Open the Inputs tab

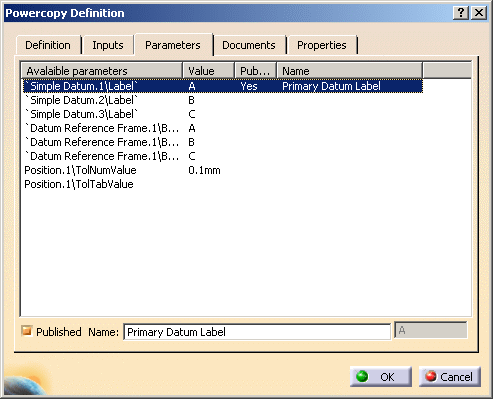108,45
